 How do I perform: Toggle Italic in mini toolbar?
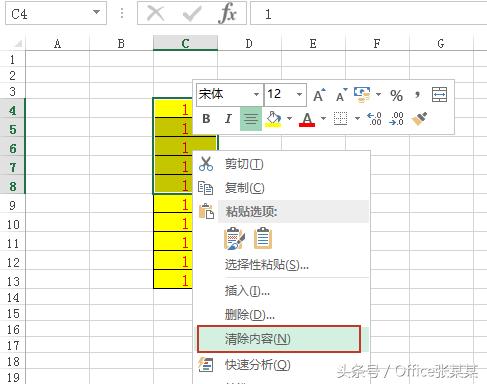tap(228, 119)
